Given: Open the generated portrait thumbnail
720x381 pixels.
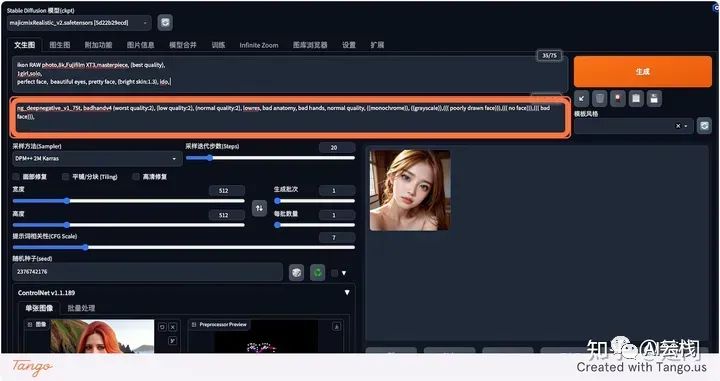Looking at the screenshot, I should coord(410,190).
